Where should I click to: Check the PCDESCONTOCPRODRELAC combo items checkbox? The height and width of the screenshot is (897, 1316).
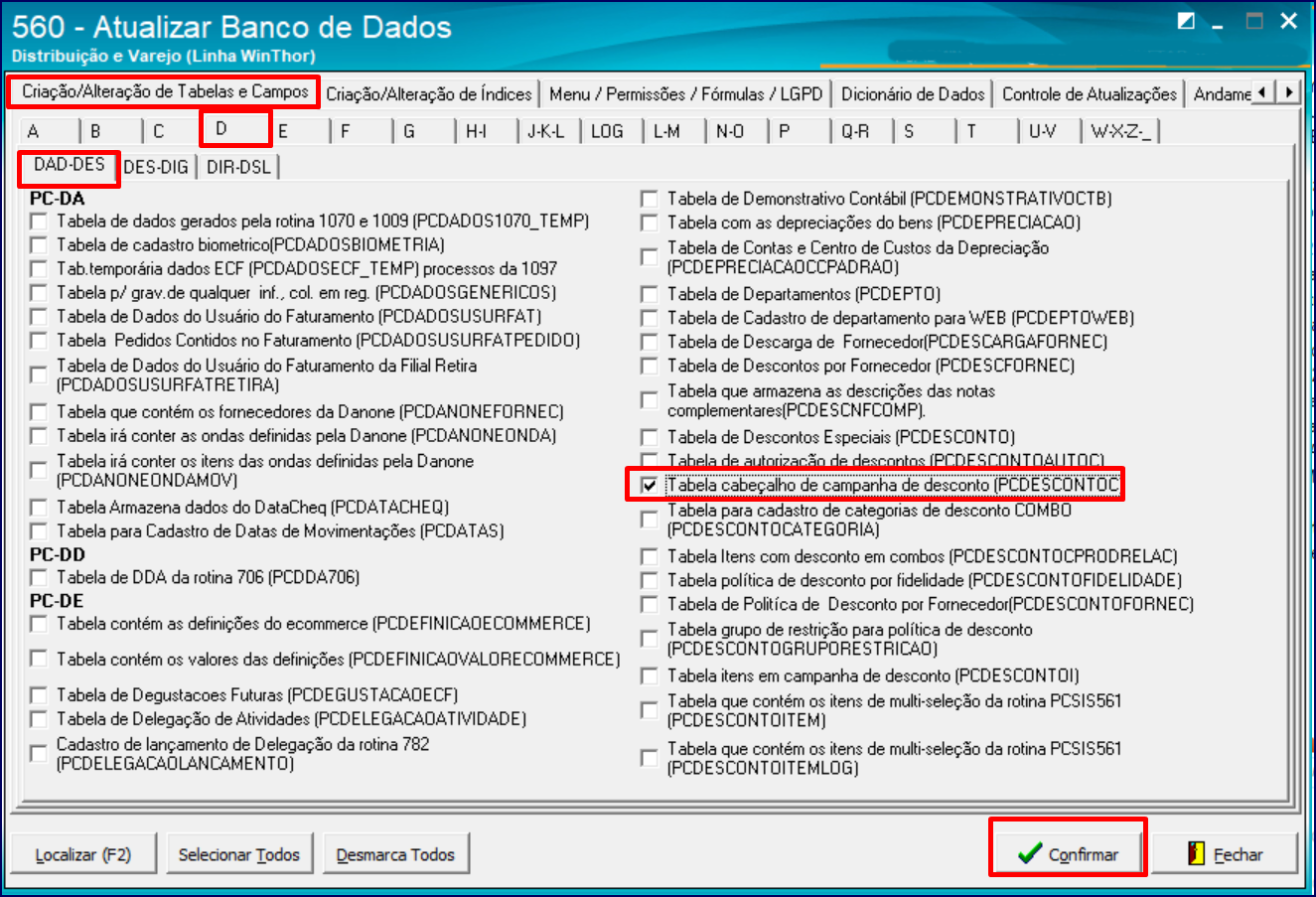coord(650,557)
